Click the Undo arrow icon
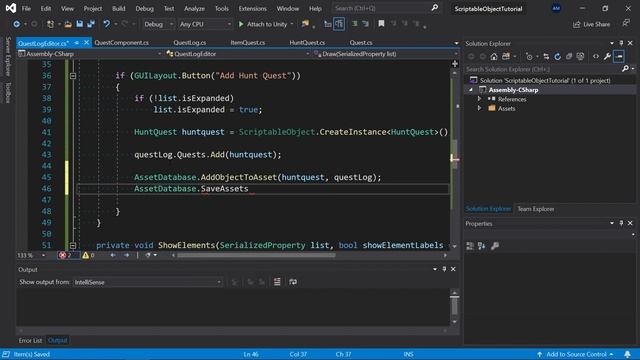This screenshot has width=640, height=360. tap(106, 24)
